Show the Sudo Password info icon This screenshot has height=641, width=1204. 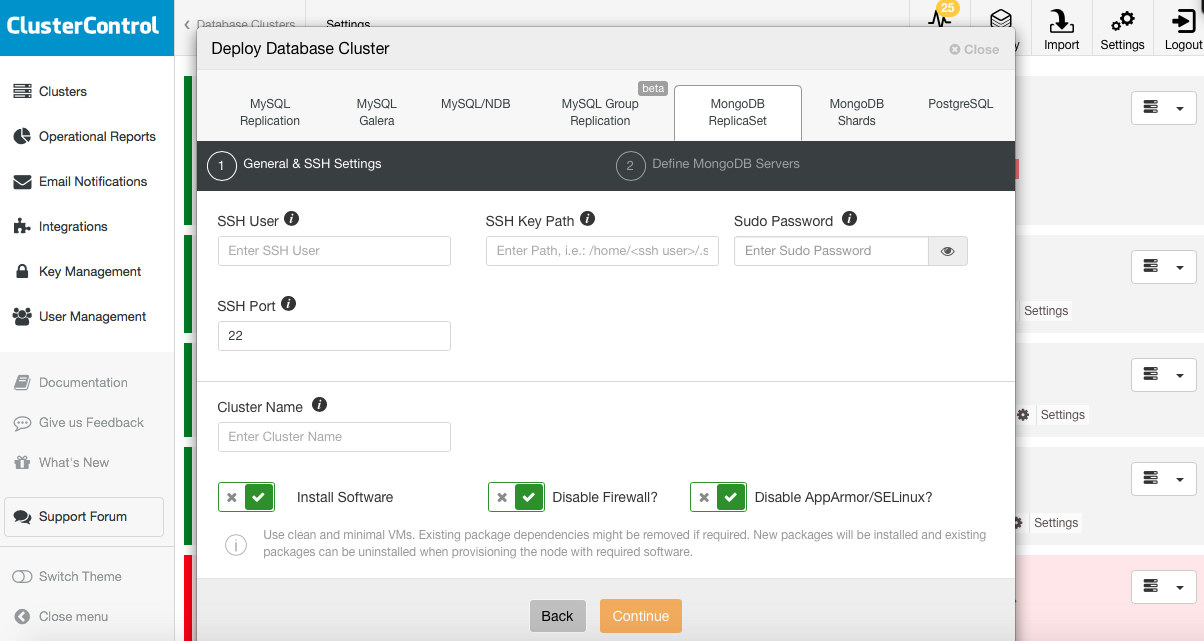click(x=850, y=219)
